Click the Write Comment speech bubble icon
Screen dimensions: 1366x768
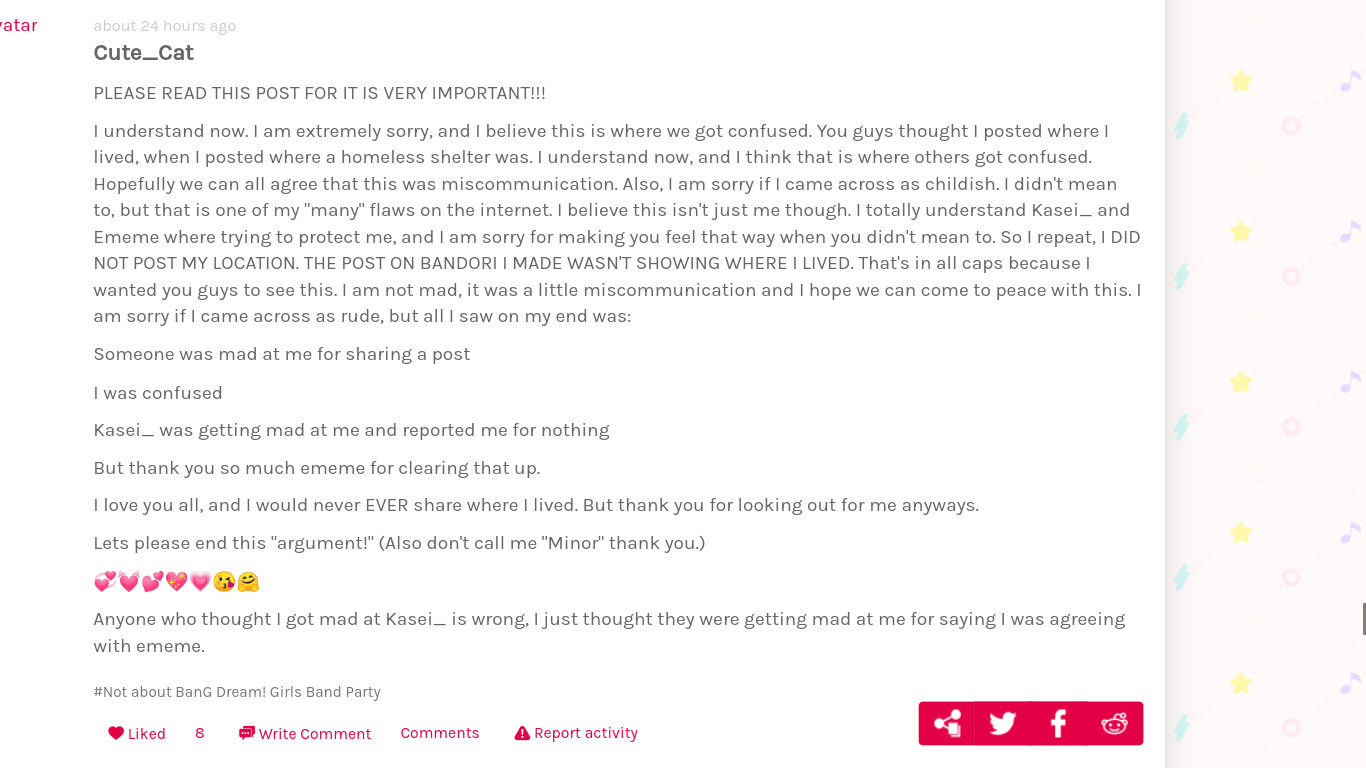click(x=246, y=733)
